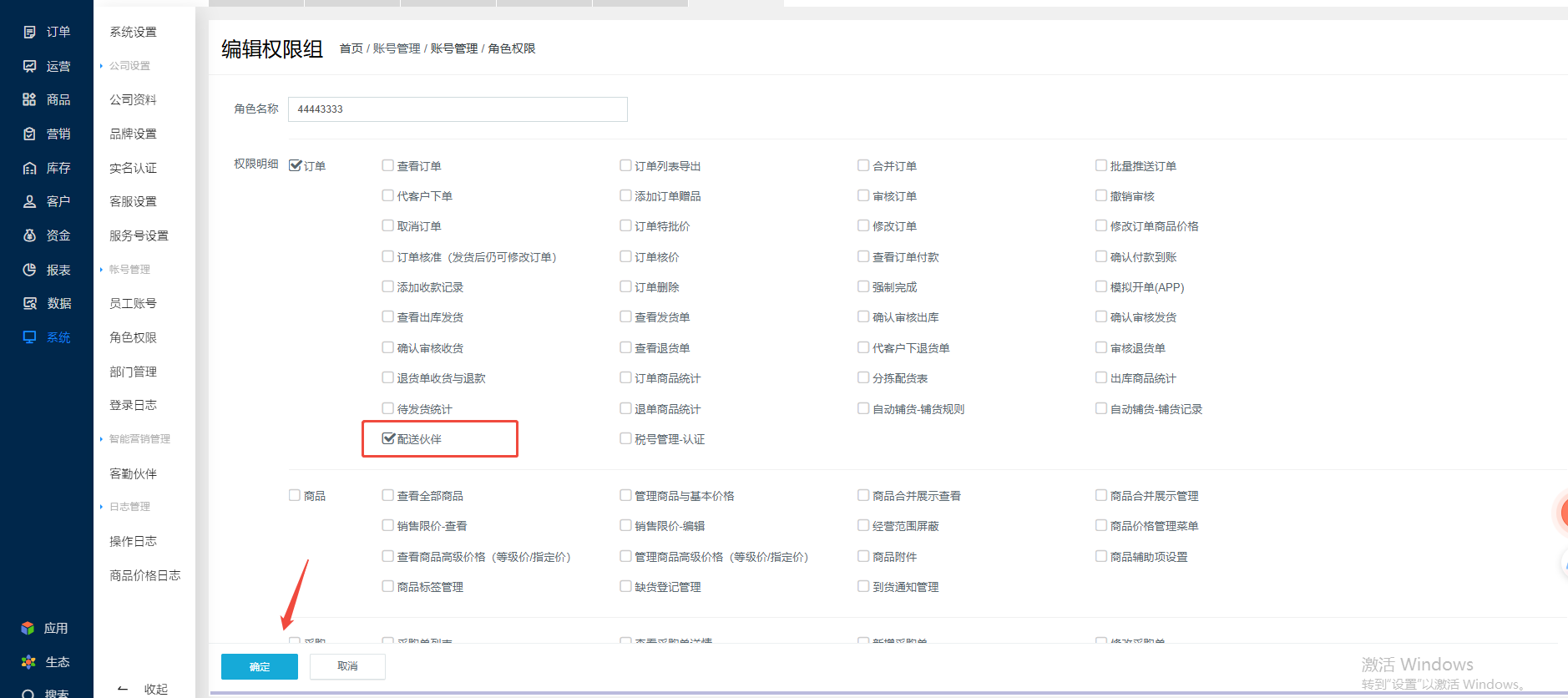The image size is (1568, 698).
Task: Follow the 首页 breadcrumb link
Action: point(351,48)
